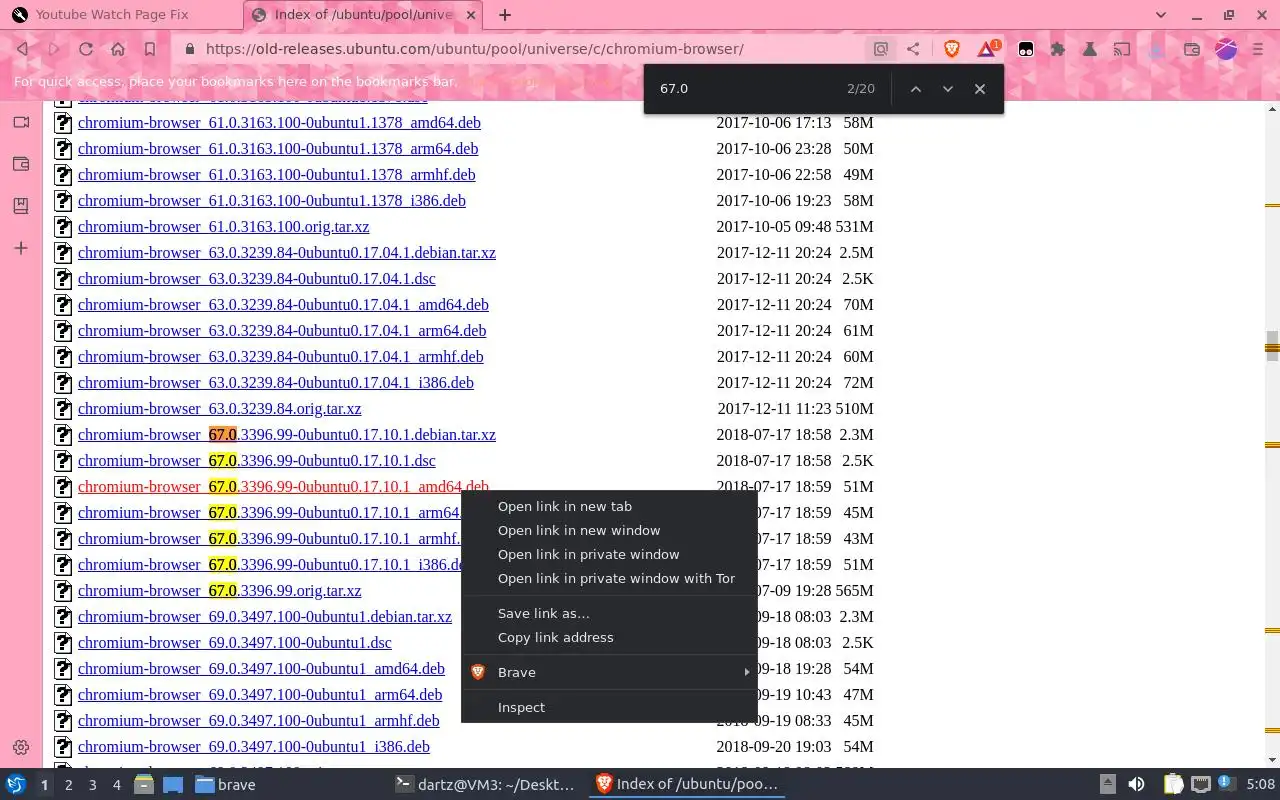This screenshot has width=1280, height=800.
Task: Switch to workspace 4 on taskbar
Action: tap(116, 785)
